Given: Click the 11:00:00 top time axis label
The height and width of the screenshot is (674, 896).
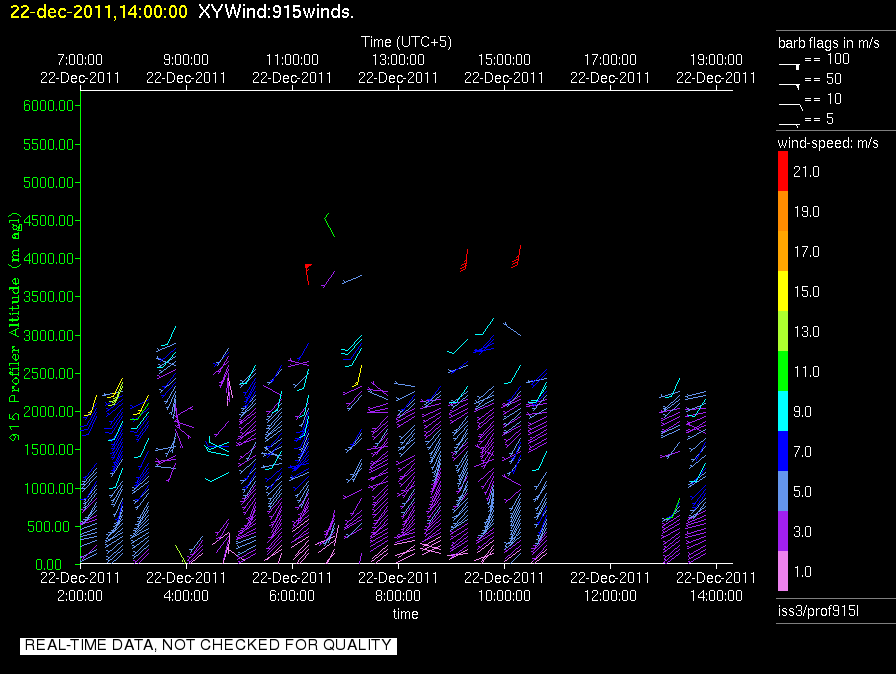Looking at the screenshot, I should pyautogui.click(x=292, y=60).
